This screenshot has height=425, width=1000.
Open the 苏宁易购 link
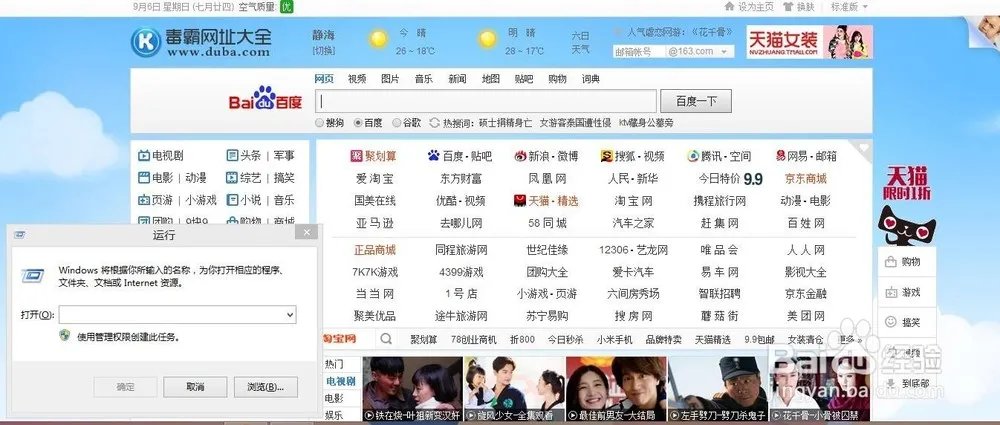click(547, 316)
